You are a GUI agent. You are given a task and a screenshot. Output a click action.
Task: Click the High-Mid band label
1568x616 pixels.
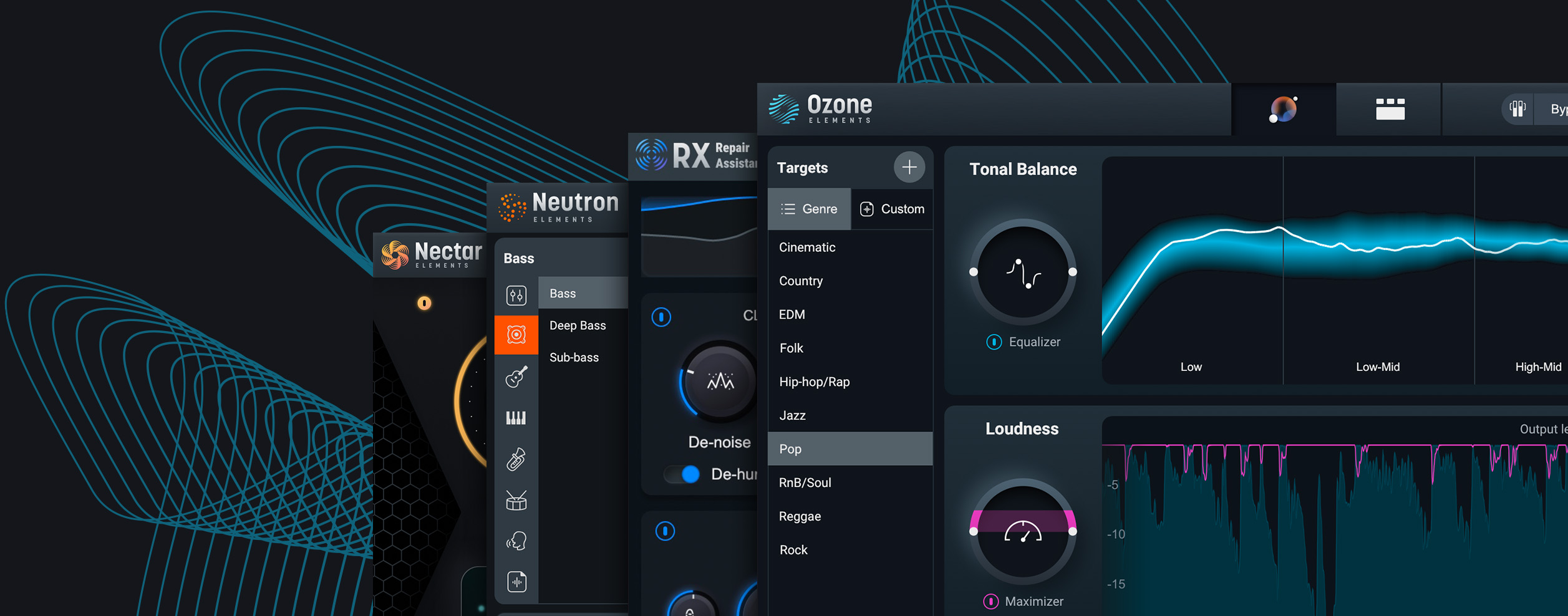click(1538, 367)
